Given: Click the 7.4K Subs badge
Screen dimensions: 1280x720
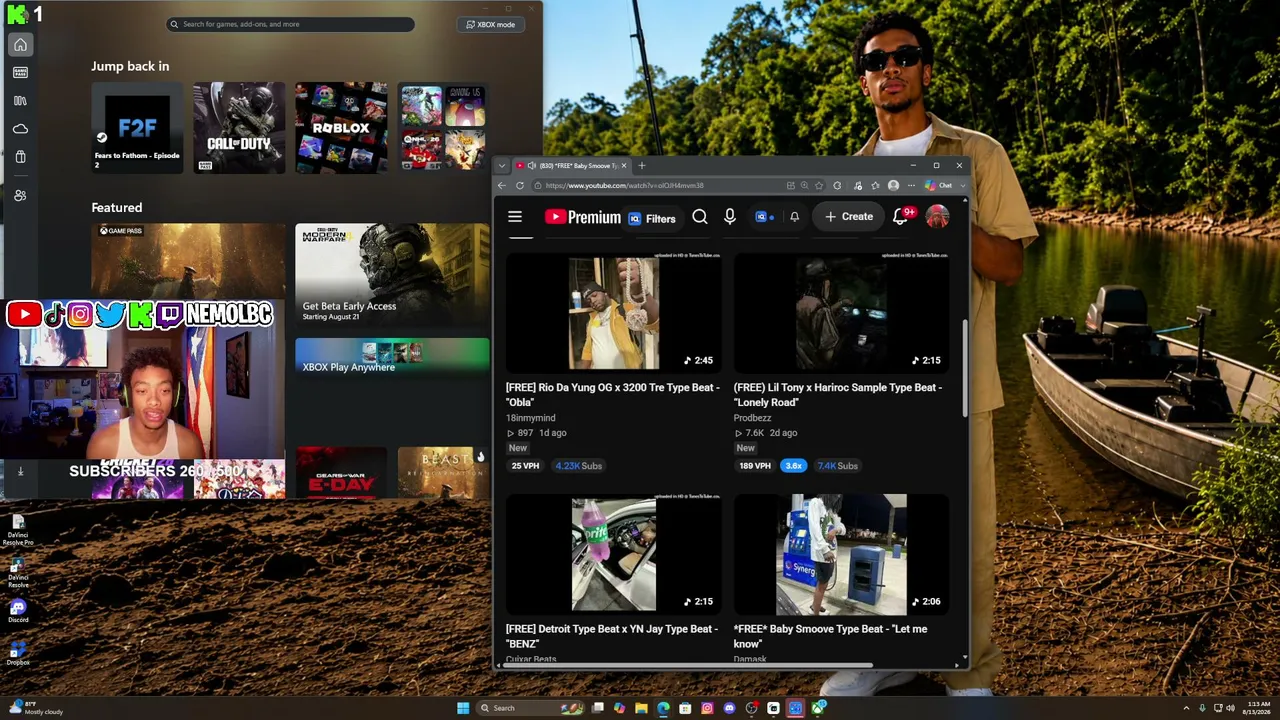Looking at the screenshot, I should pos(838,466).
